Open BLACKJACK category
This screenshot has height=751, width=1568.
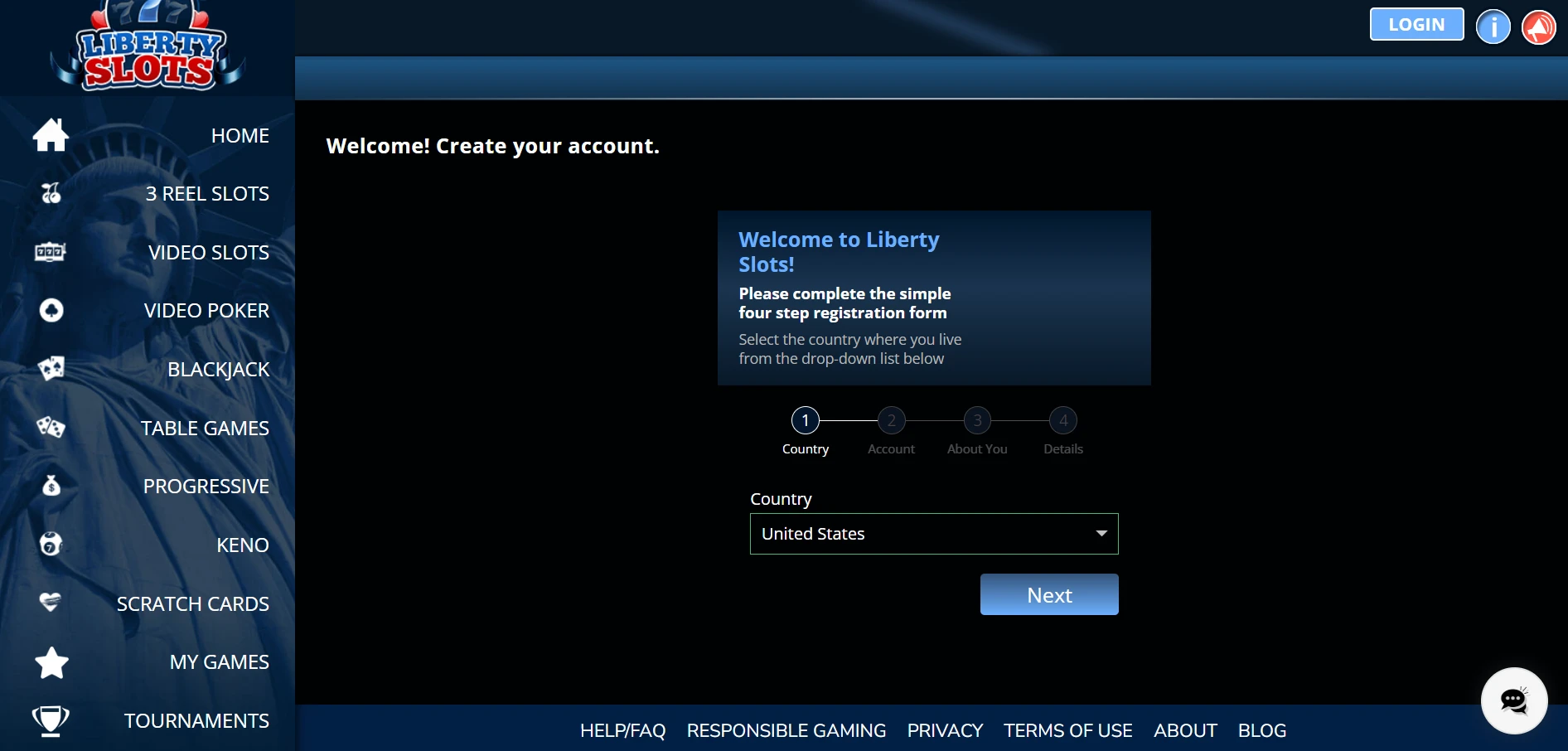click(x=218, y=370)
